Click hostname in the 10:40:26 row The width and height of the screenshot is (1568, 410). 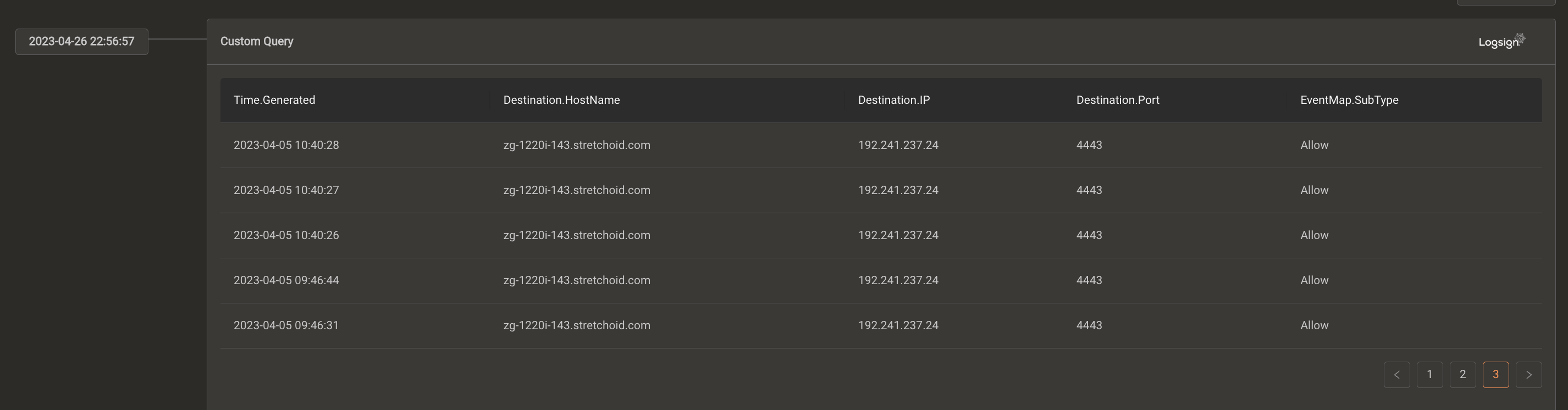(x=576, y=235)
